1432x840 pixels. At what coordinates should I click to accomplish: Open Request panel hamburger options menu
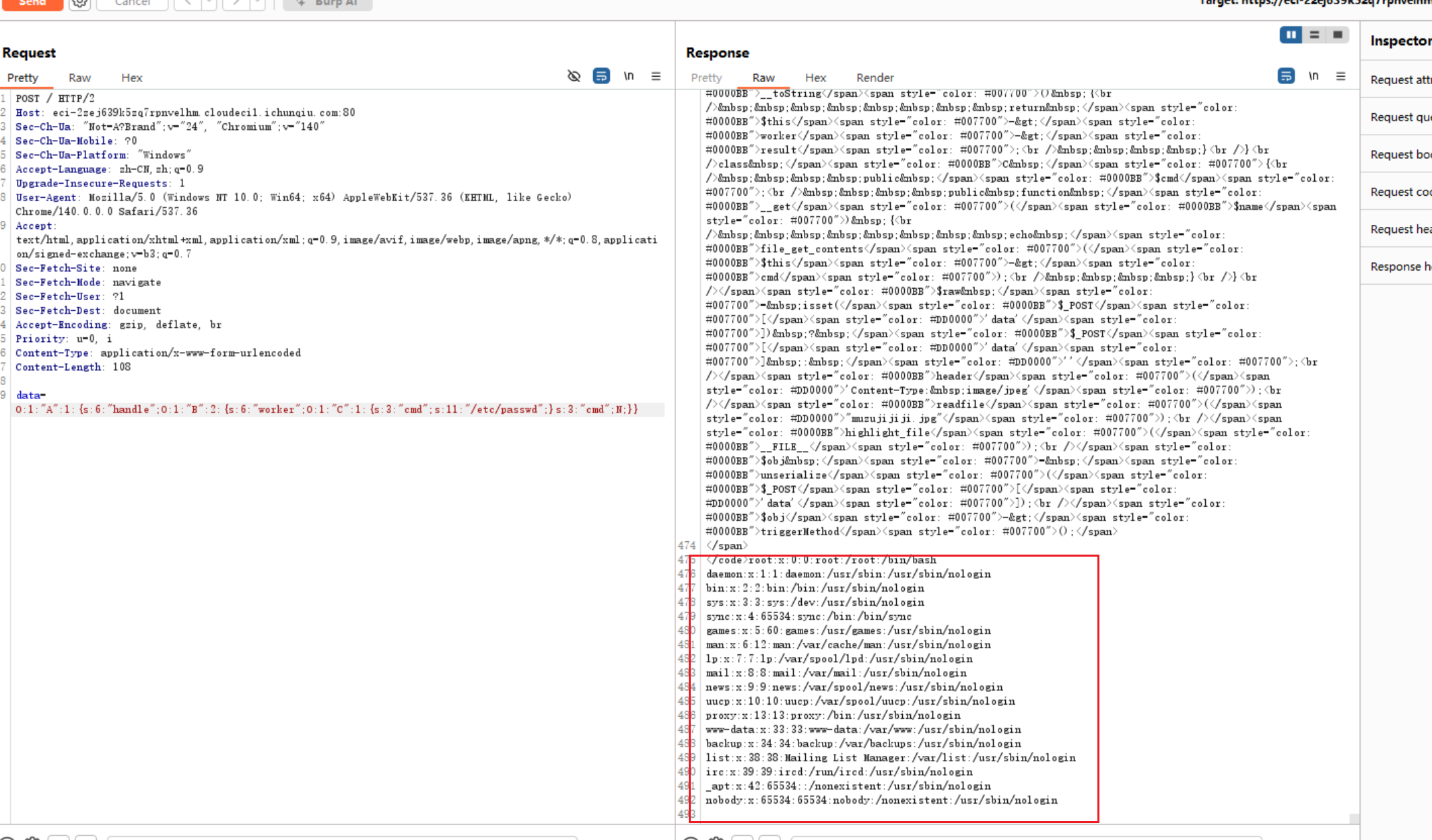[x=656, y=76]
